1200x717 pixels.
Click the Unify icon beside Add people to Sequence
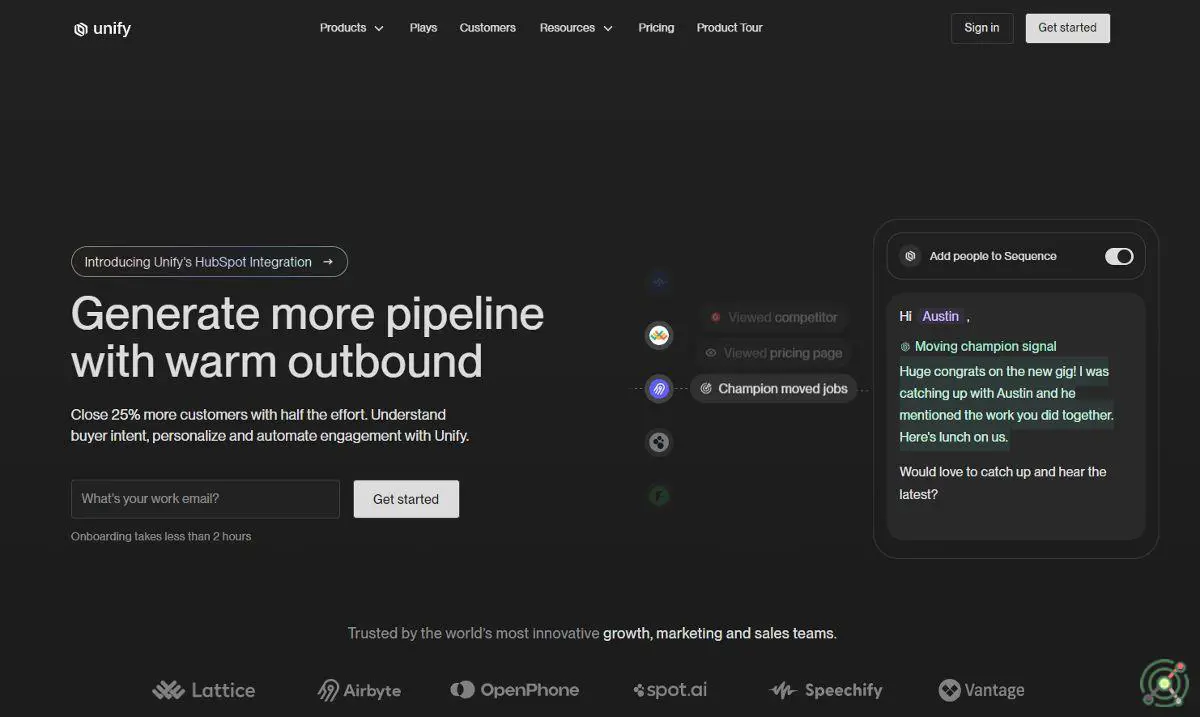[910, 257]
